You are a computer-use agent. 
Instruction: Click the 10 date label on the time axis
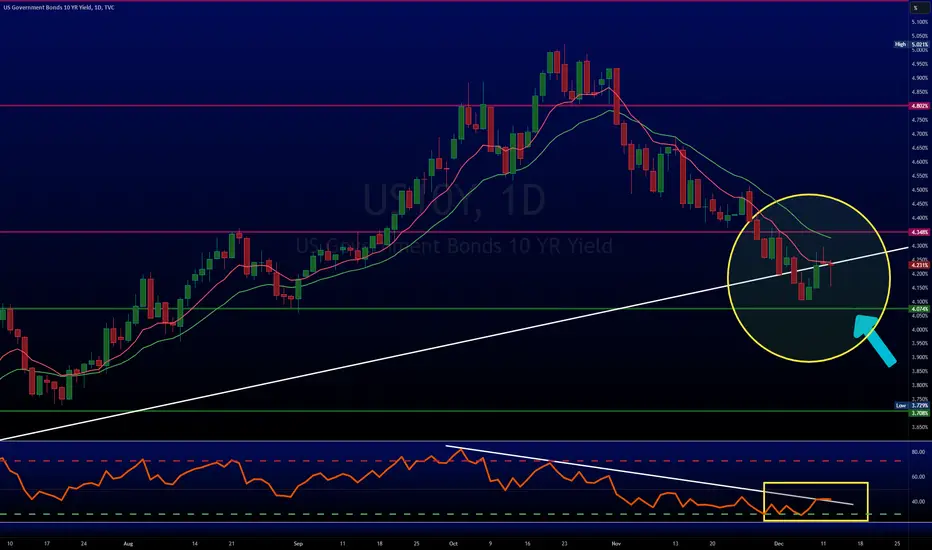[x=10, y=543]
